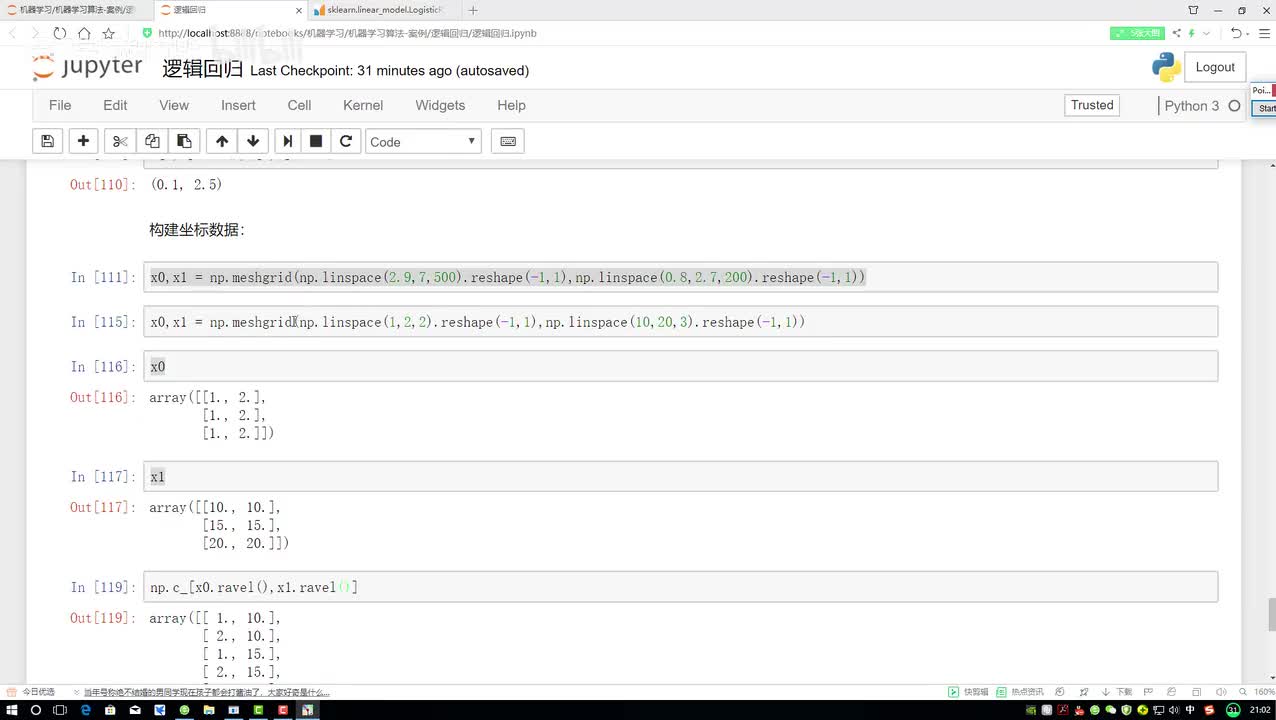Click code cell In [111] meshgrid line
Screen dimensions: 1276x720
pos(682,277)
